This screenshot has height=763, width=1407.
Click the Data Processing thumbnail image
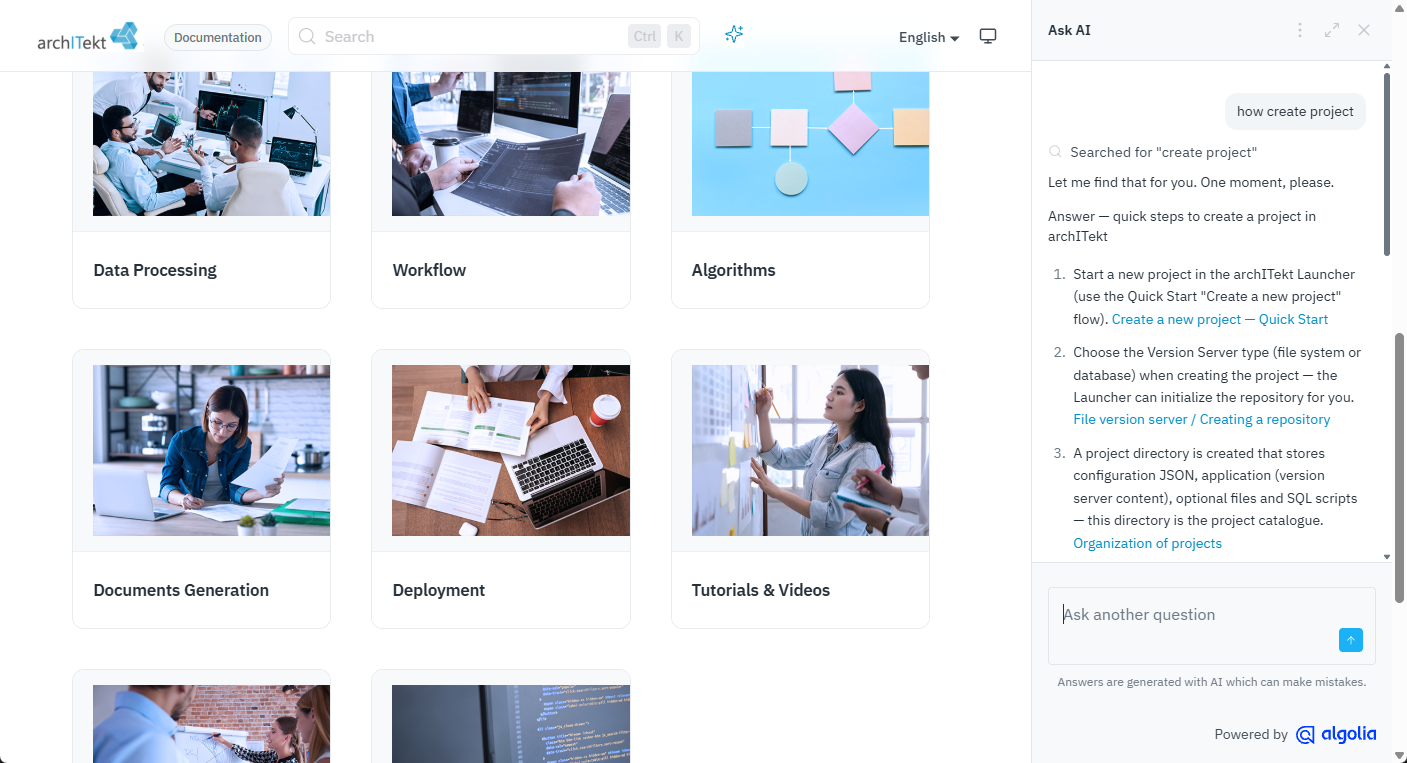pyautogui.click(x=211, y=143)
